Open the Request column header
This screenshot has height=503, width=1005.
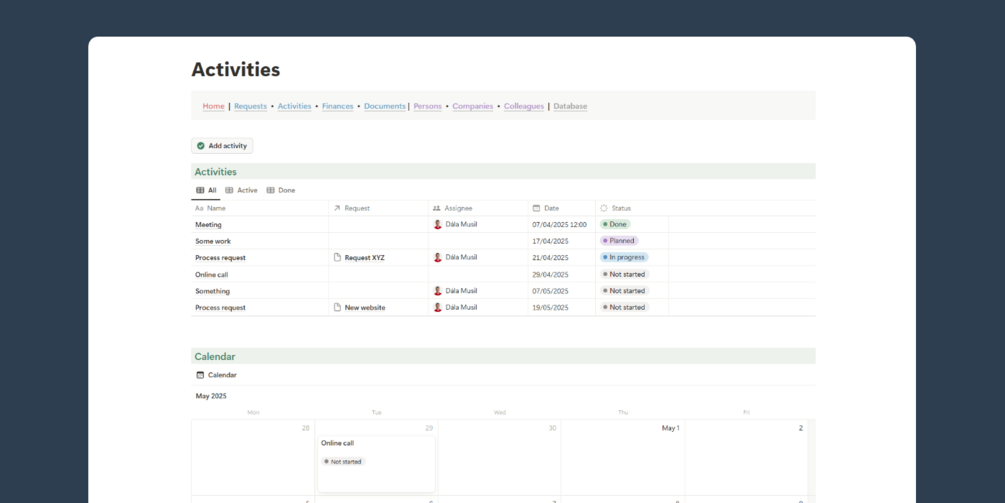379,208
